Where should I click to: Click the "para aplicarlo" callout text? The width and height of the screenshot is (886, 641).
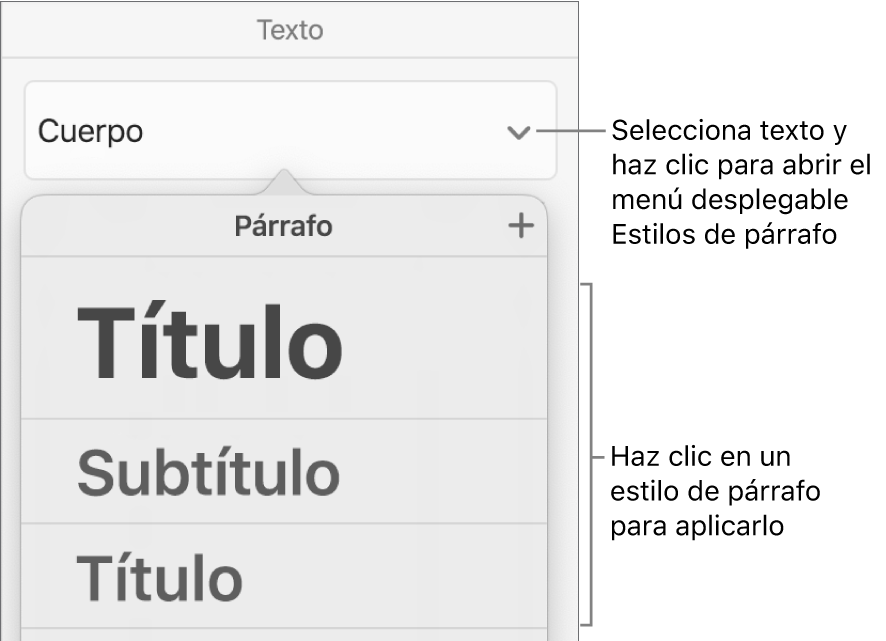pos(696,526)
